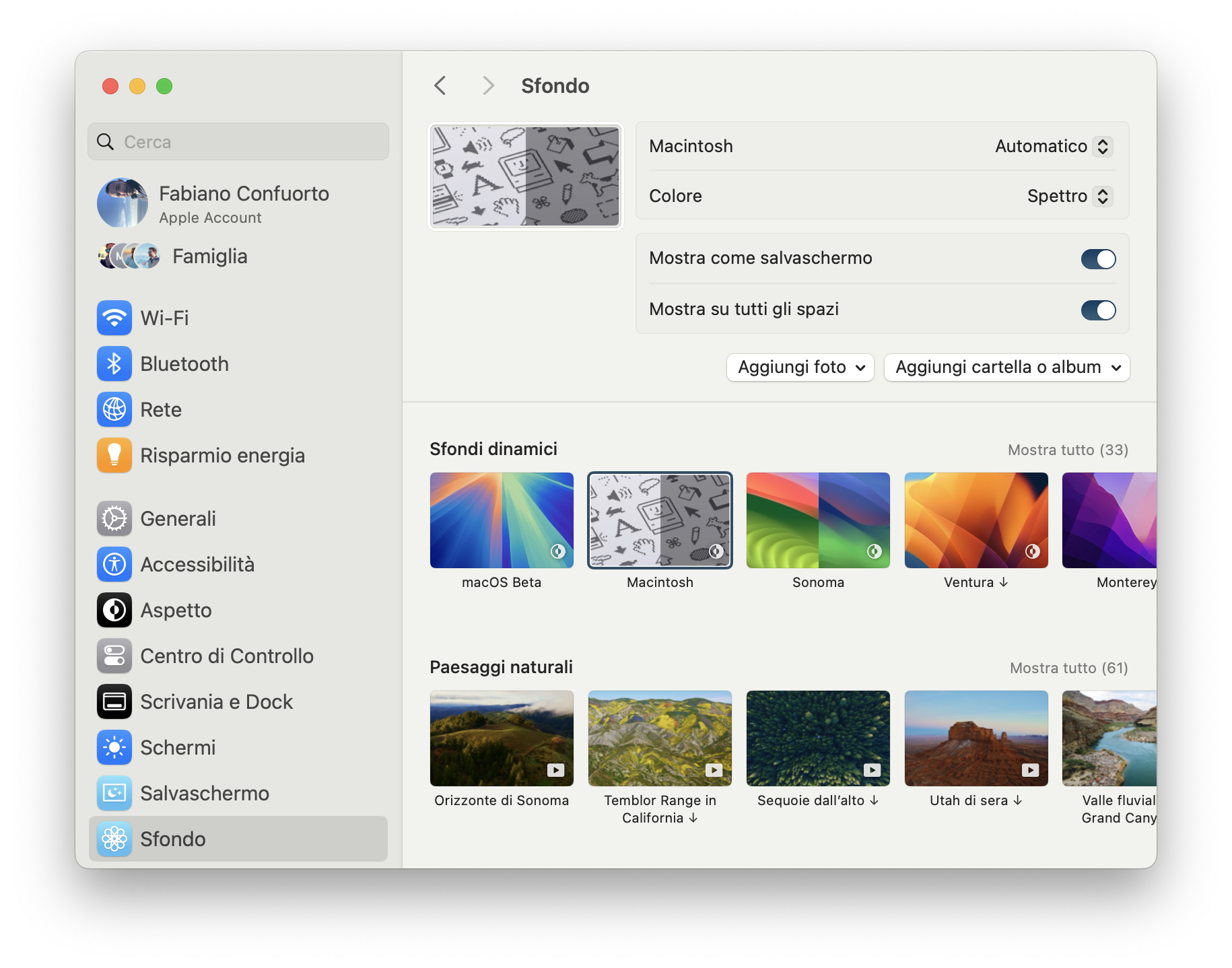Screen dimensions: 1232x968
Task: Click the Bluetooth icon in sidebar
Action: [x=114, y=364]
